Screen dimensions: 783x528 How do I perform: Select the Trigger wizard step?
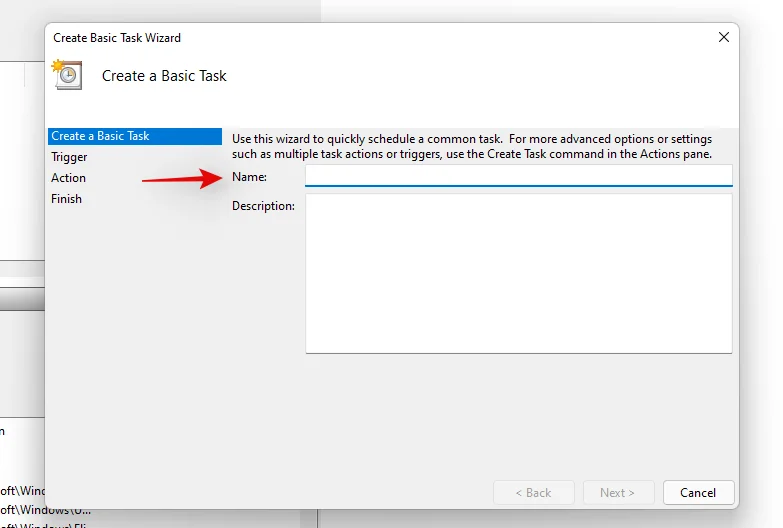point(69,157)
